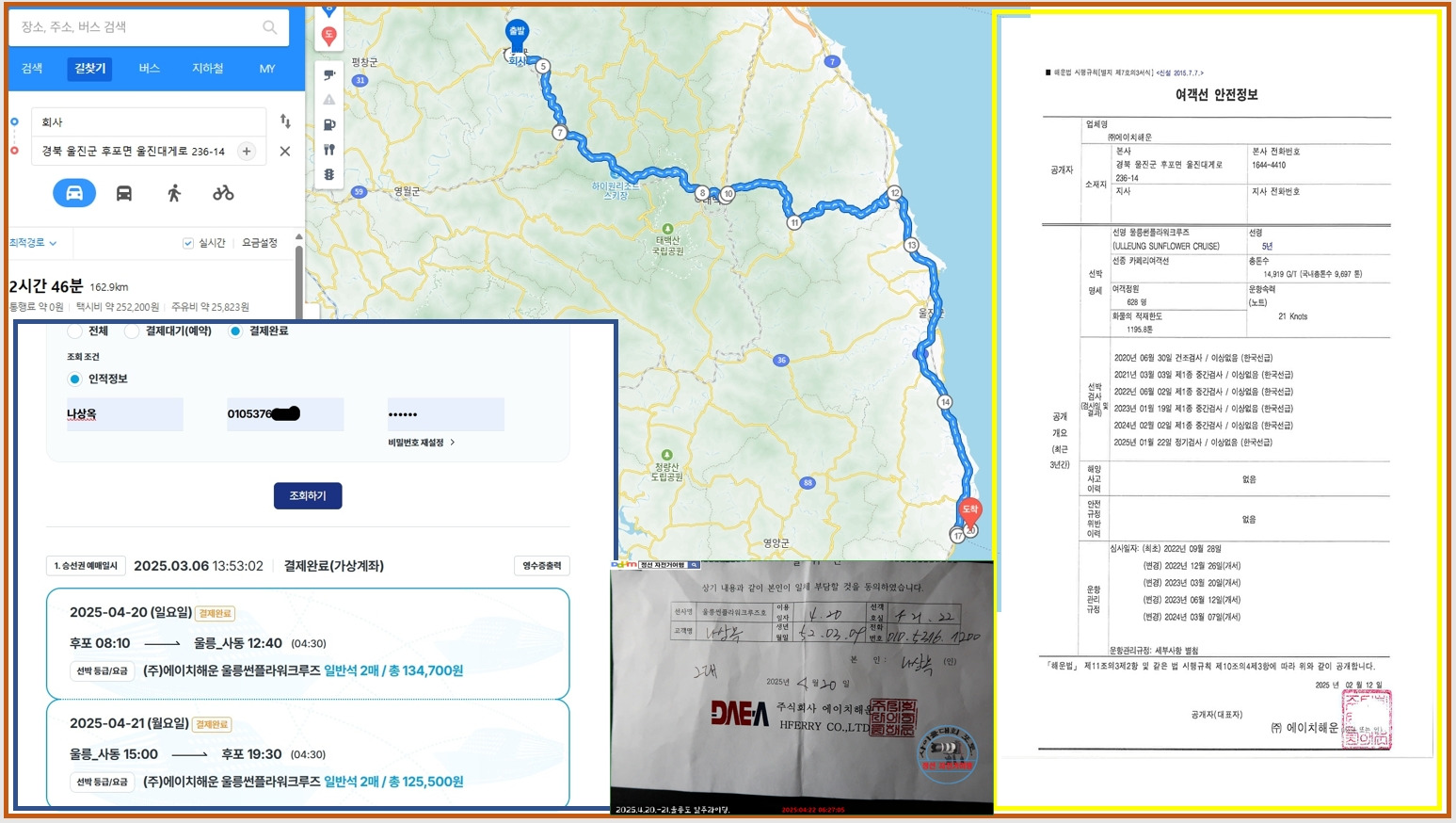Switch to the walking route icon
1456x823 pixels.
point(173,193)
